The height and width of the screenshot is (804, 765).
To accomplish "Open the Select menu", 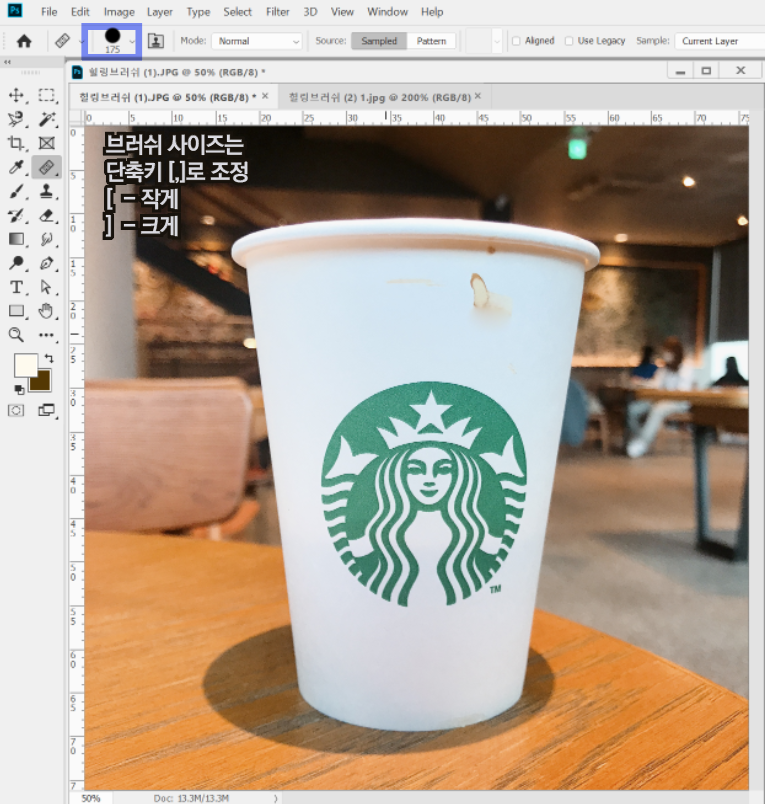I will pos(237,12).
